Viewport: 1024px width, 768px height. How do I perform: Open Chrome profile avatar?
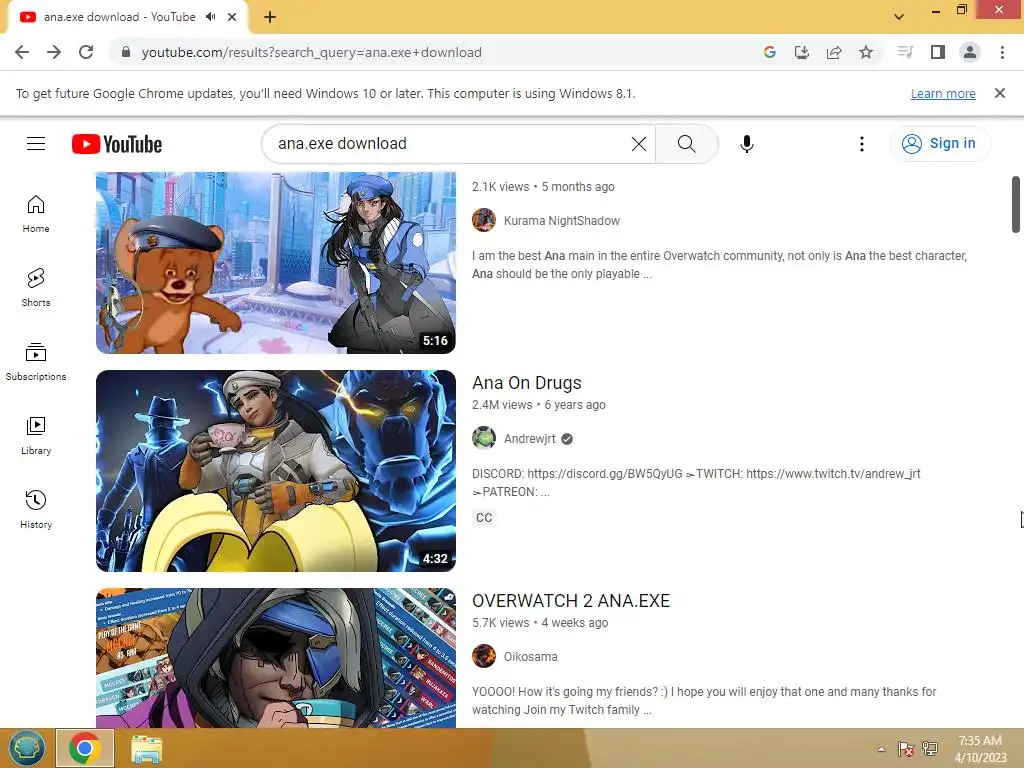coord(970,52)
